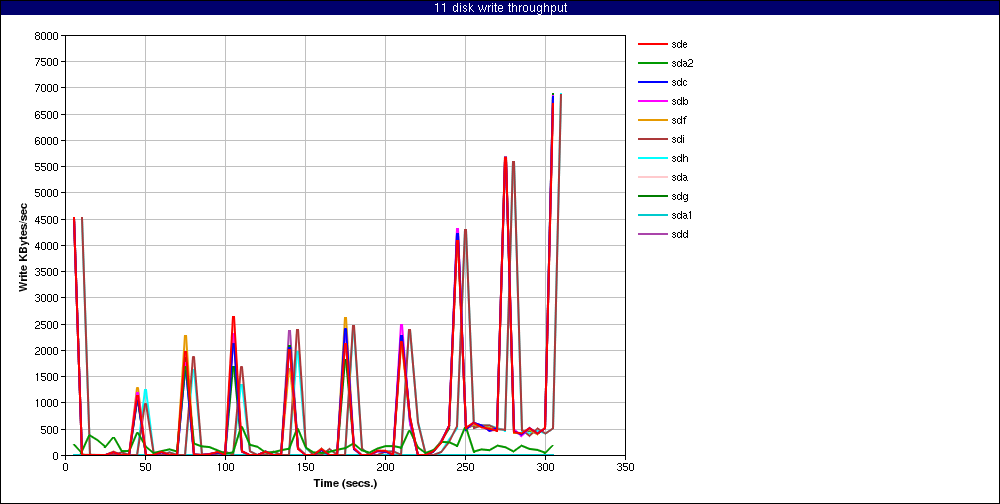Select the sda2 legend label
The width and height of the screenshot is (1000, 504).
(x=682, y=63)
